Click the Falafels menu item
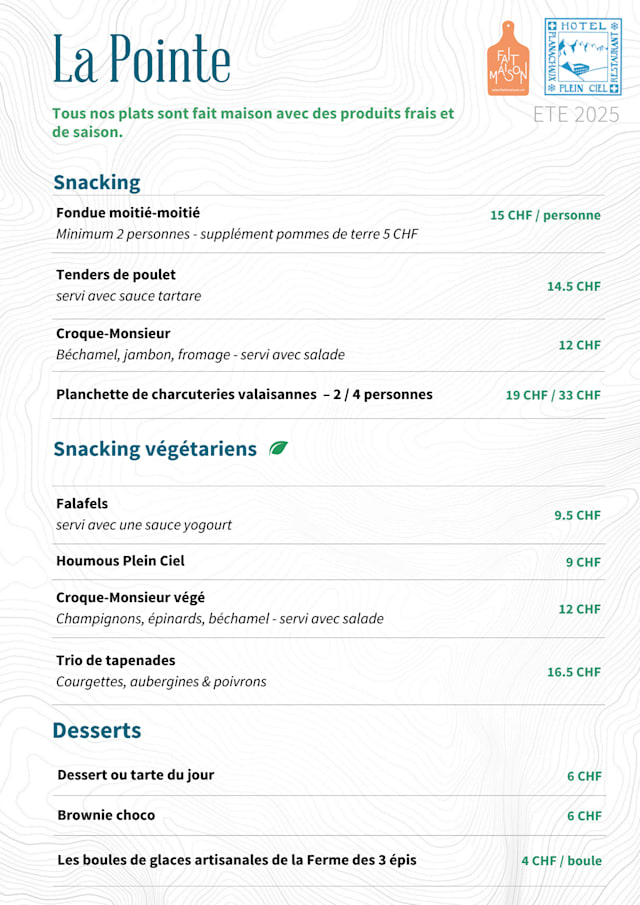 [x=82, y=504]
